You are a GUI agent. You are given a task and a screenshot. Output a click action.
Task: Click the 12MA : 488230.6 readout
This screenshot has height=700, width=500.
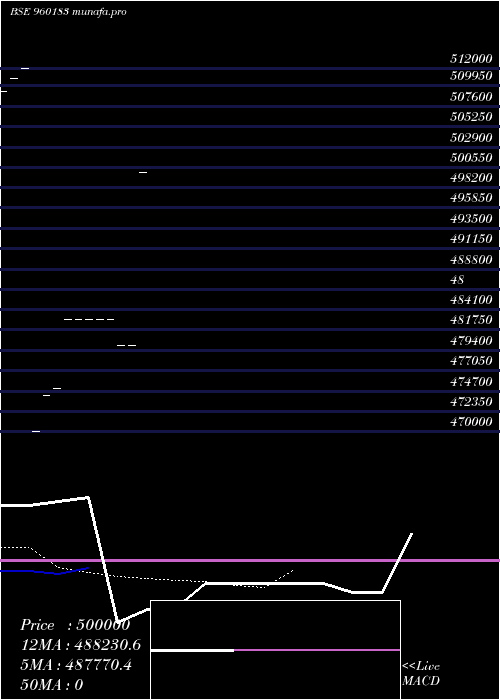point(80,645)
